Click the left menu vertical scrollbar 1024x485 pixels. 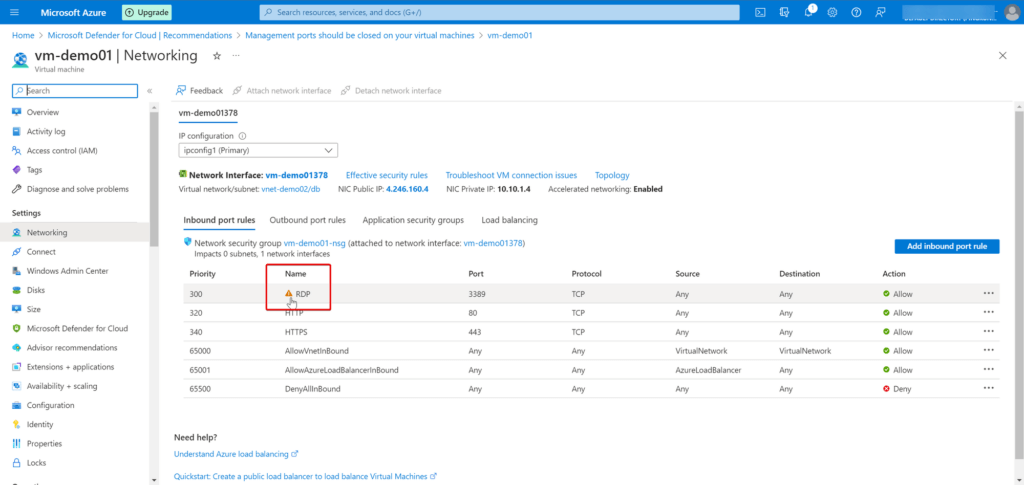[154, 179]
